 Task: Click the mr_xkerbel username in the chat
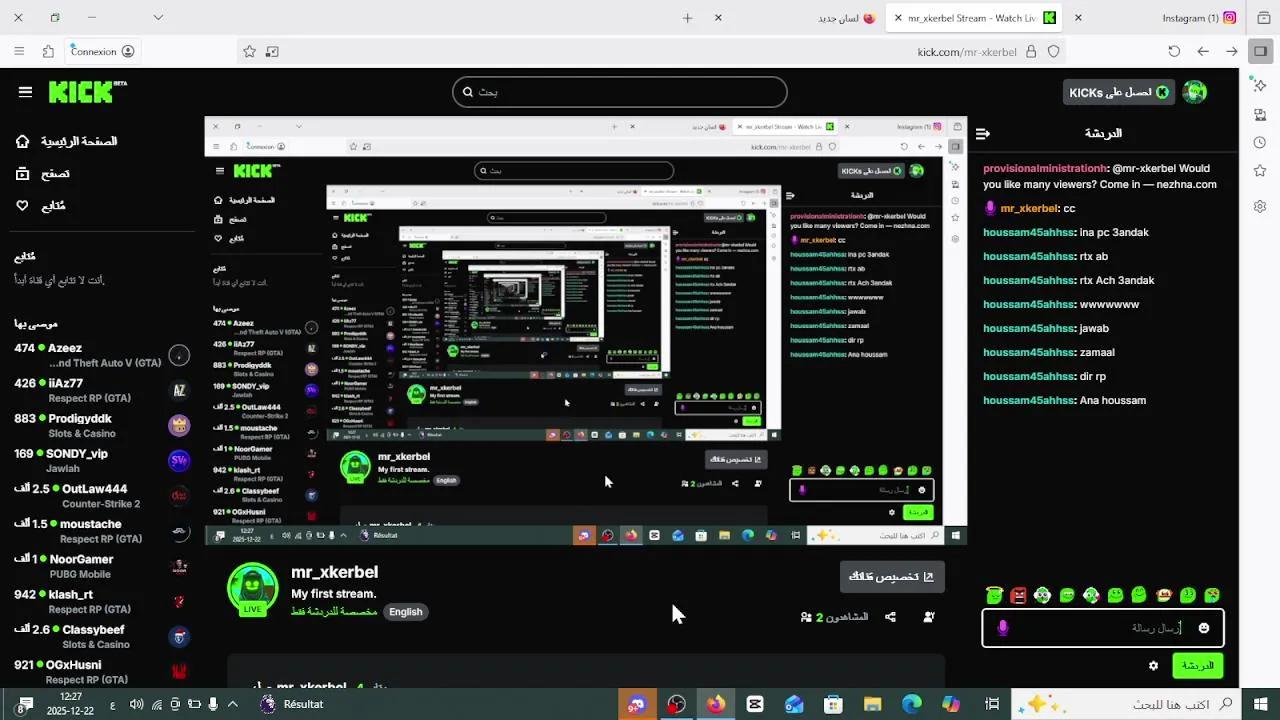point(1029,208)
